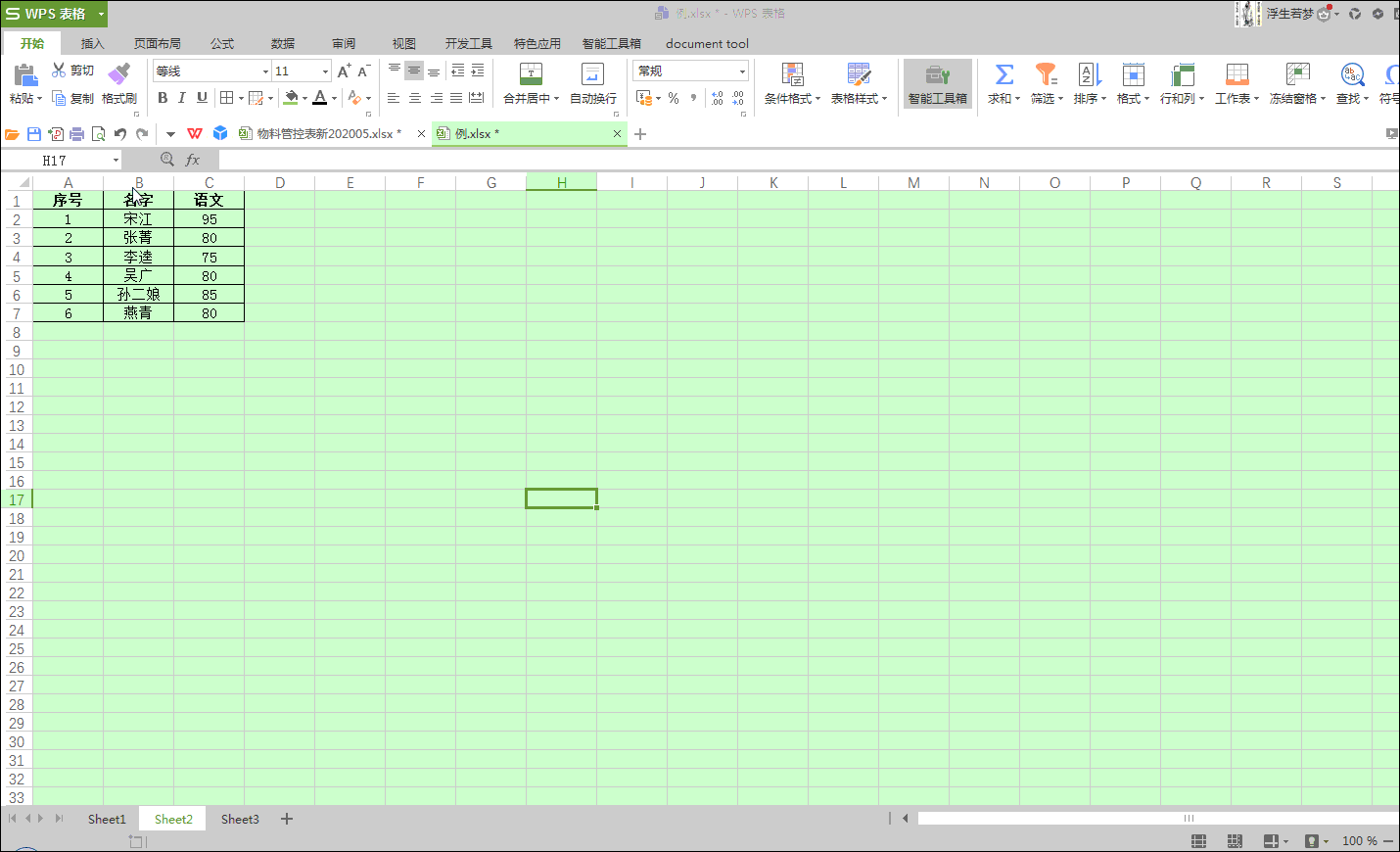Click the horizontal scrollbar at bottom
This screenshot has height=852, width=1400.
click(x=1158, y=818)
